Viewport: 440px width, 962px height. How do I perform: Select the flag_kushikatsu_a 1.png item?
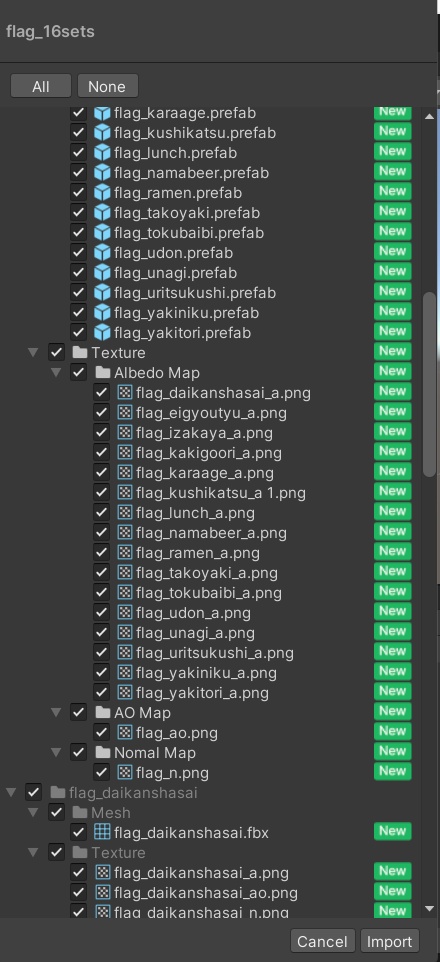pos(220,493)
